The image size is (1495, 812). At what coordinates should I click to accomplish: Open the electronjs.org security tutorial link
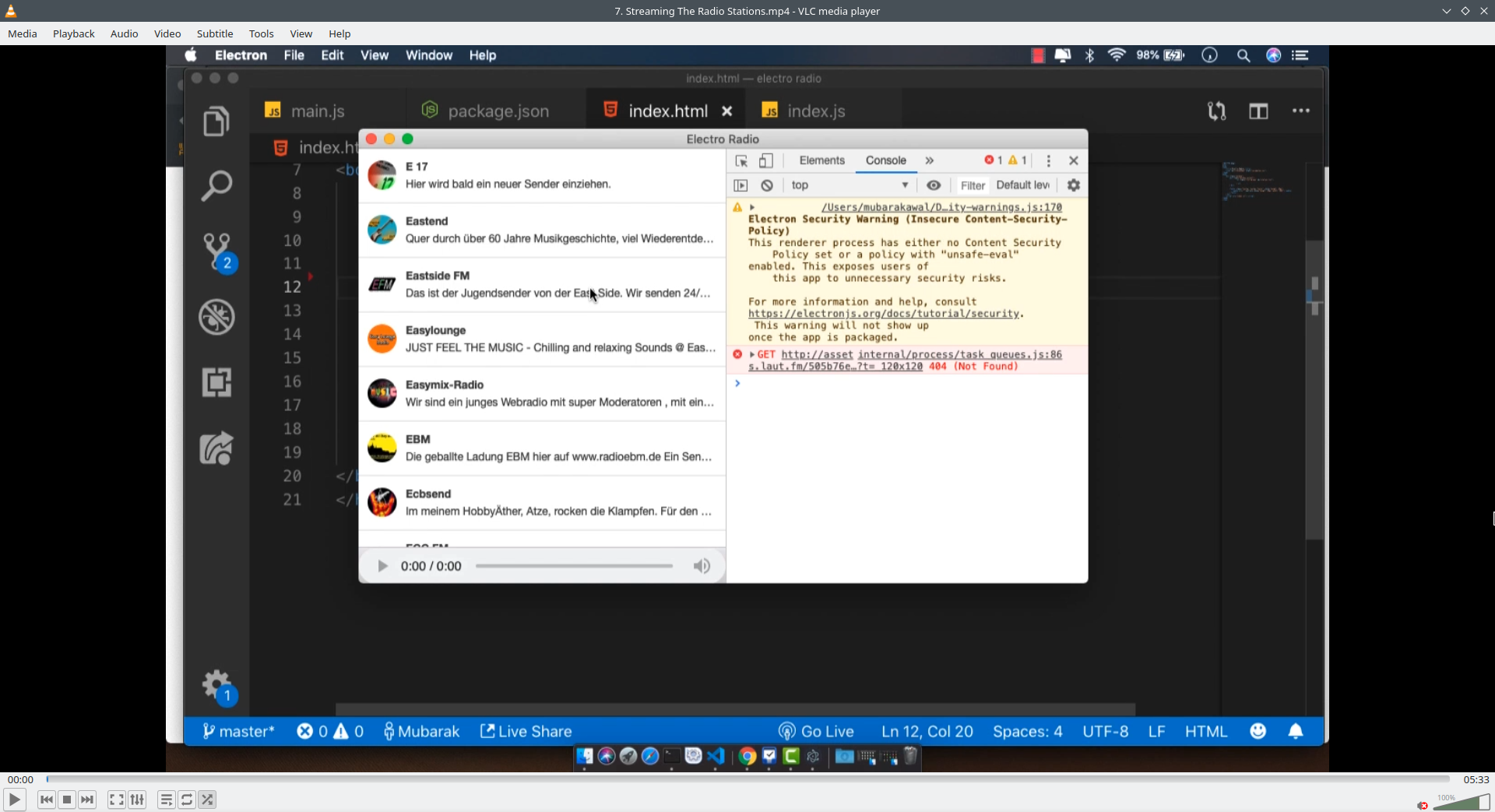884,314
